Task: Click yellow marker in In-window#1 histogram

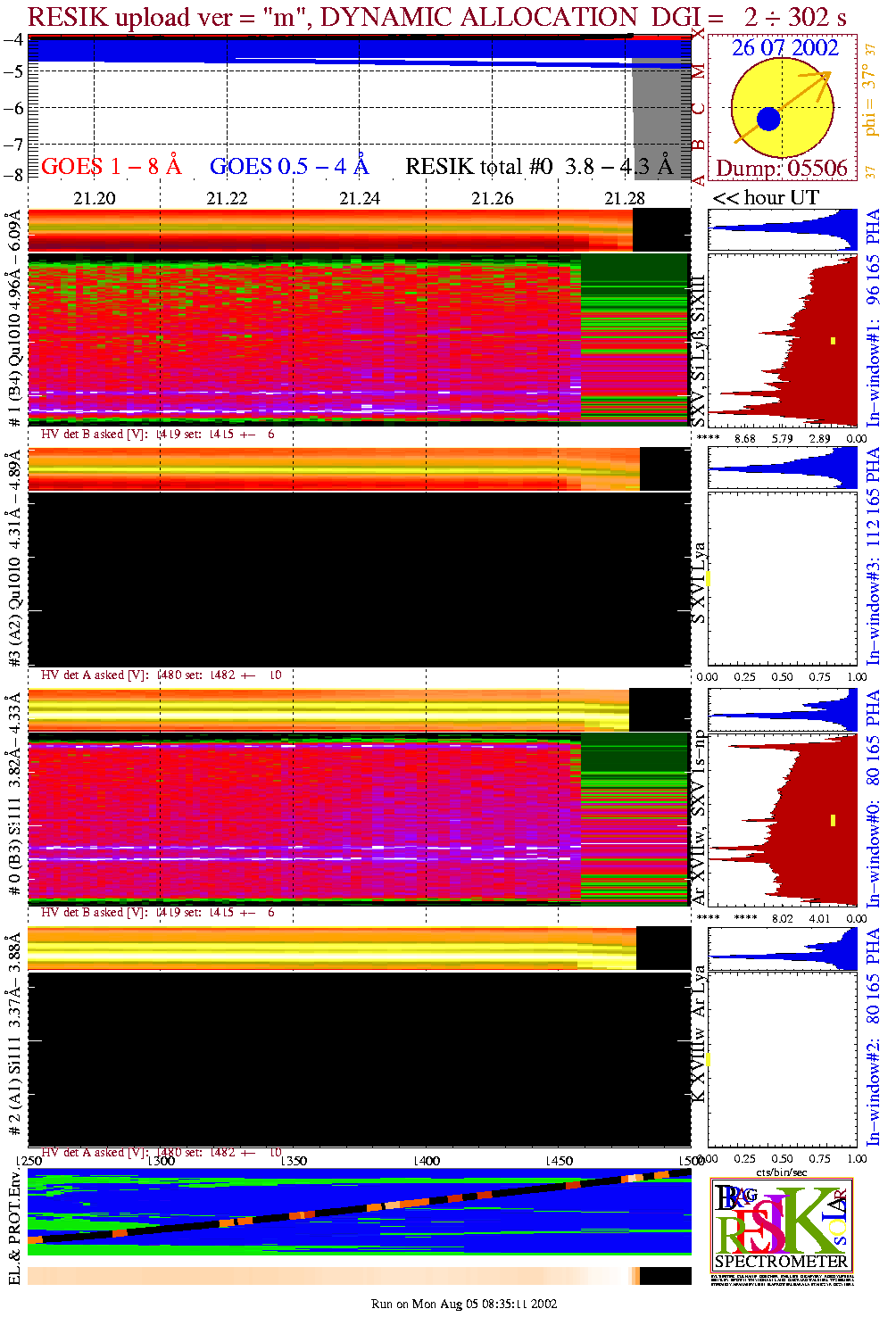Action: [833, 340]
